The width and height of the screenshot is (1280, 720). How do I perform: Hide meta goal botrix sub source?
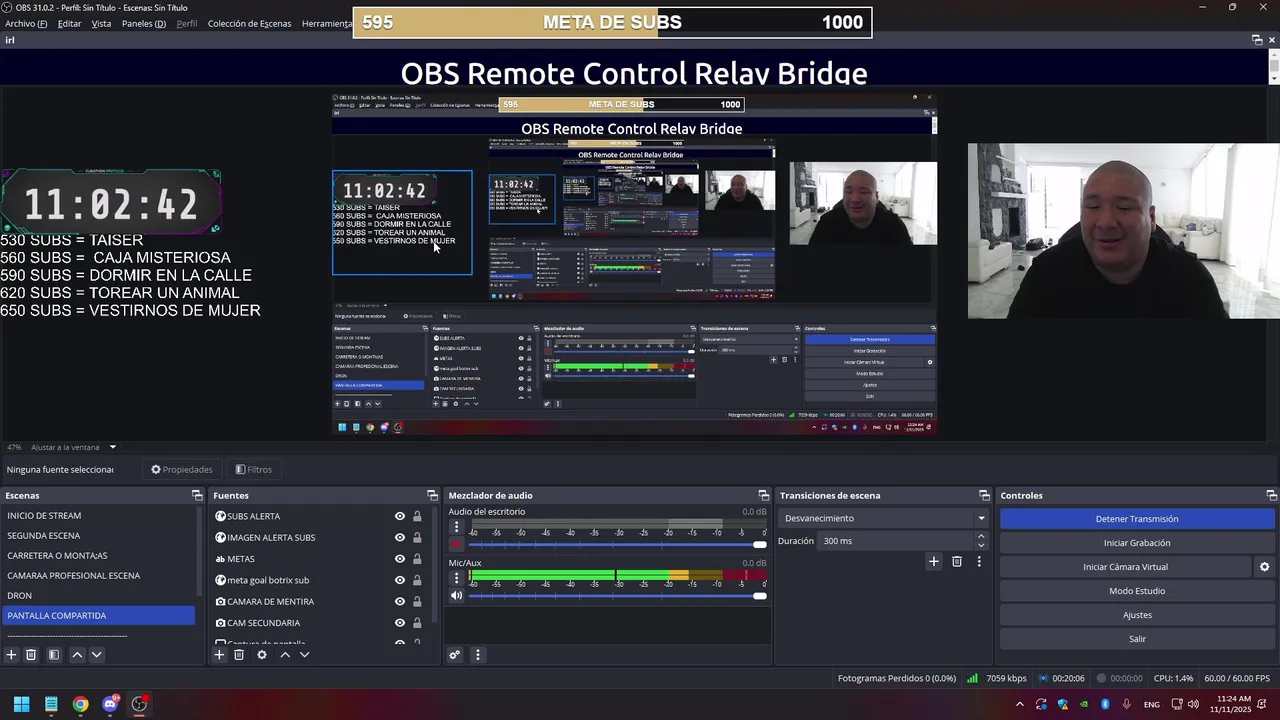pyautogui.click(x=400, y=580)
